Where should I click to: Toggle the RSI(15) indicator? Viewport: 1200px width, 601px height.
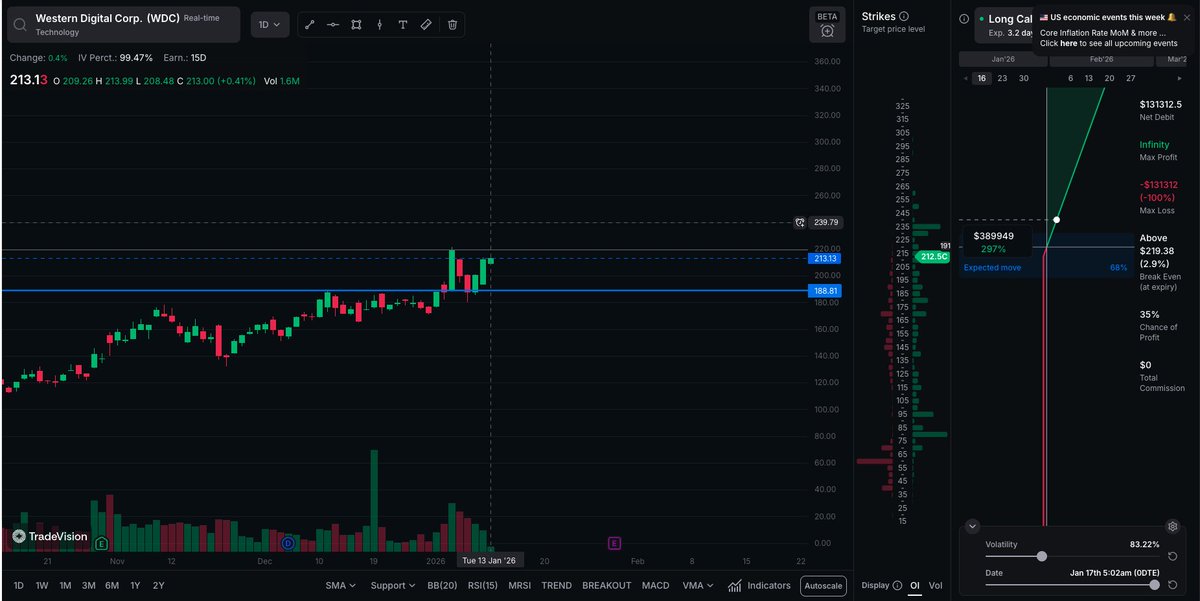[483, 585]
